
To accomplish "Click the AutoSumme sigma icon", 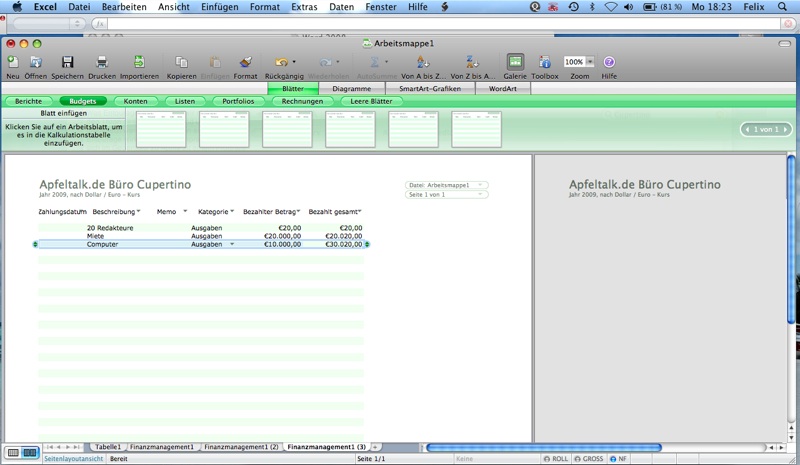I will click(x=374, y=62).
